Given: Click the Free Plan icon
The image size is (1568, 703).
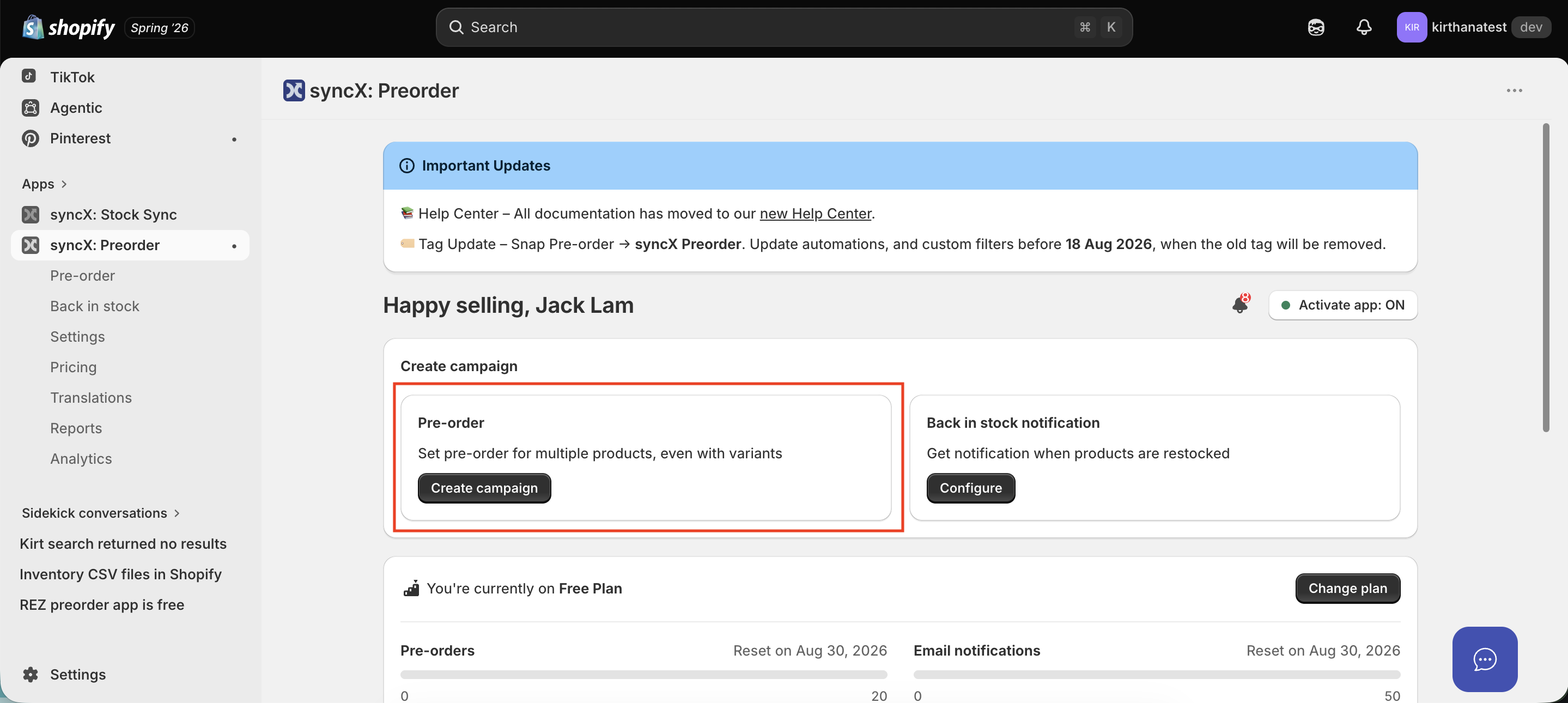Looking at the screenshot, I should click(411, 589).
